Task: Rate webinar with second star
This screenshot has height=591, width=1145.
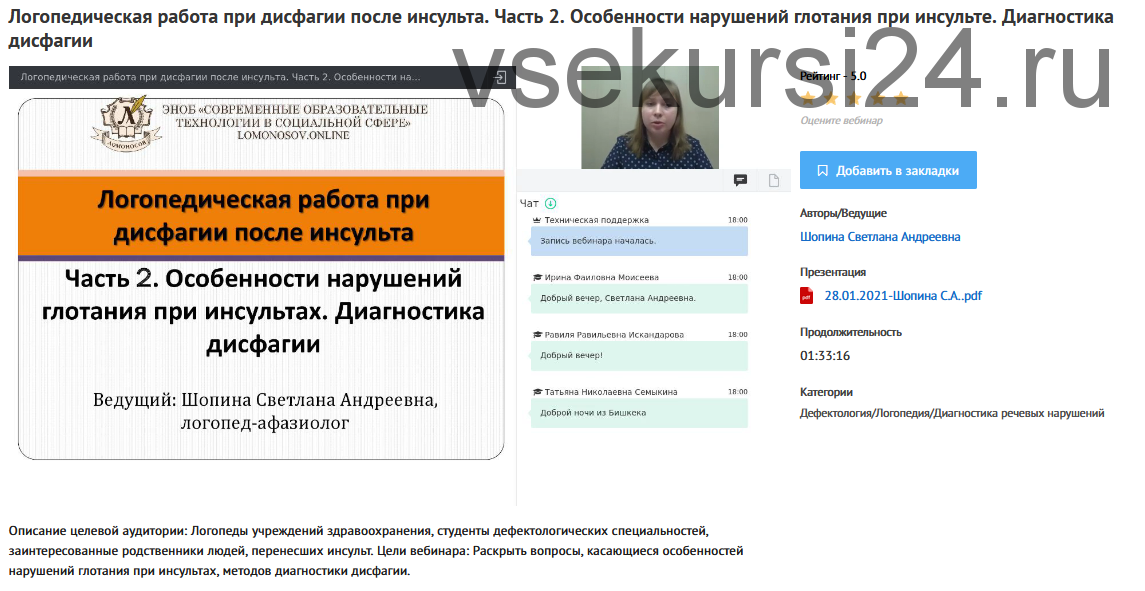Action: [832, 99]
